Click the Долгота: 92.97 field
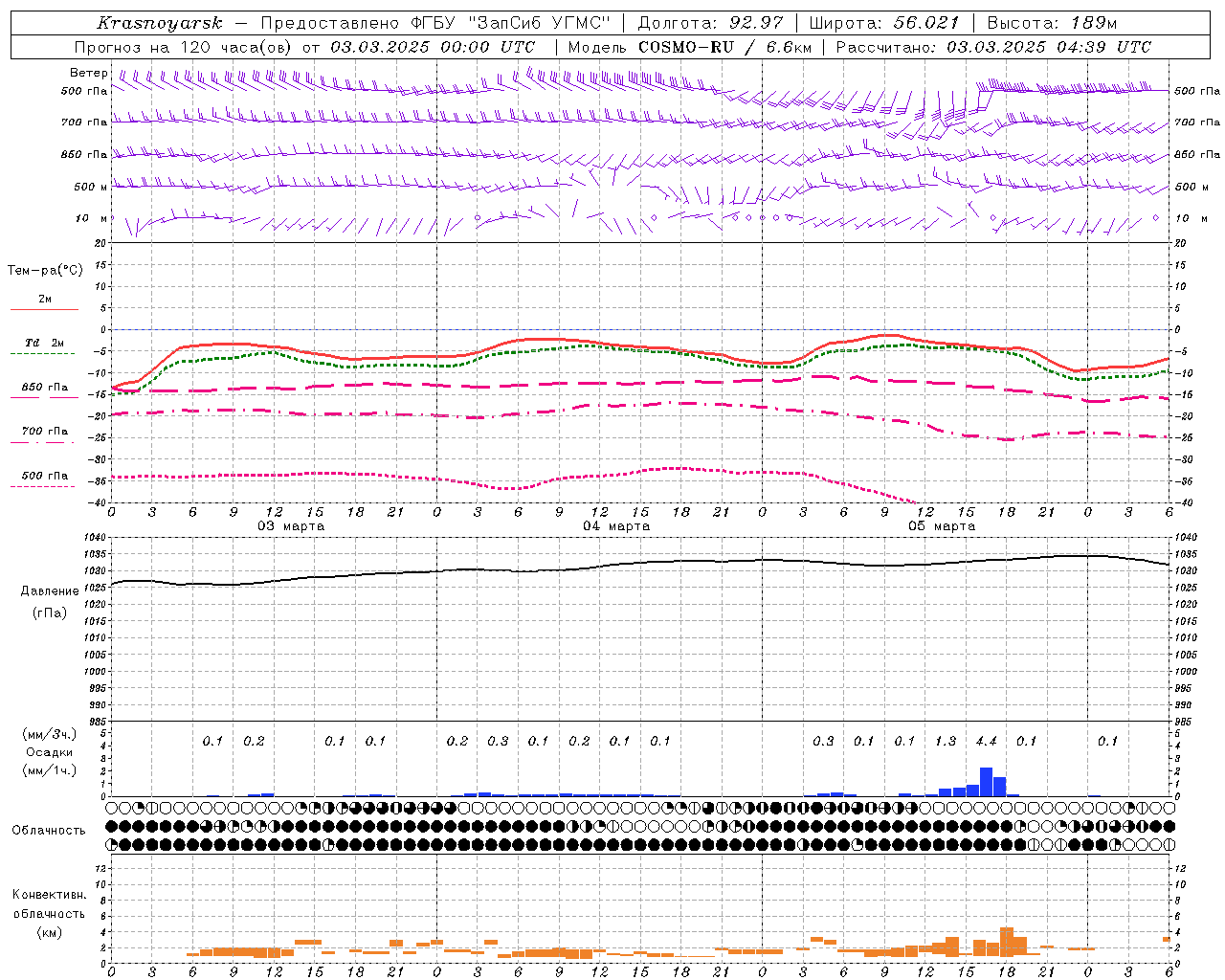Image resolution: width=1225 pixels, height=980 pixels. click(x=710, y=23)
